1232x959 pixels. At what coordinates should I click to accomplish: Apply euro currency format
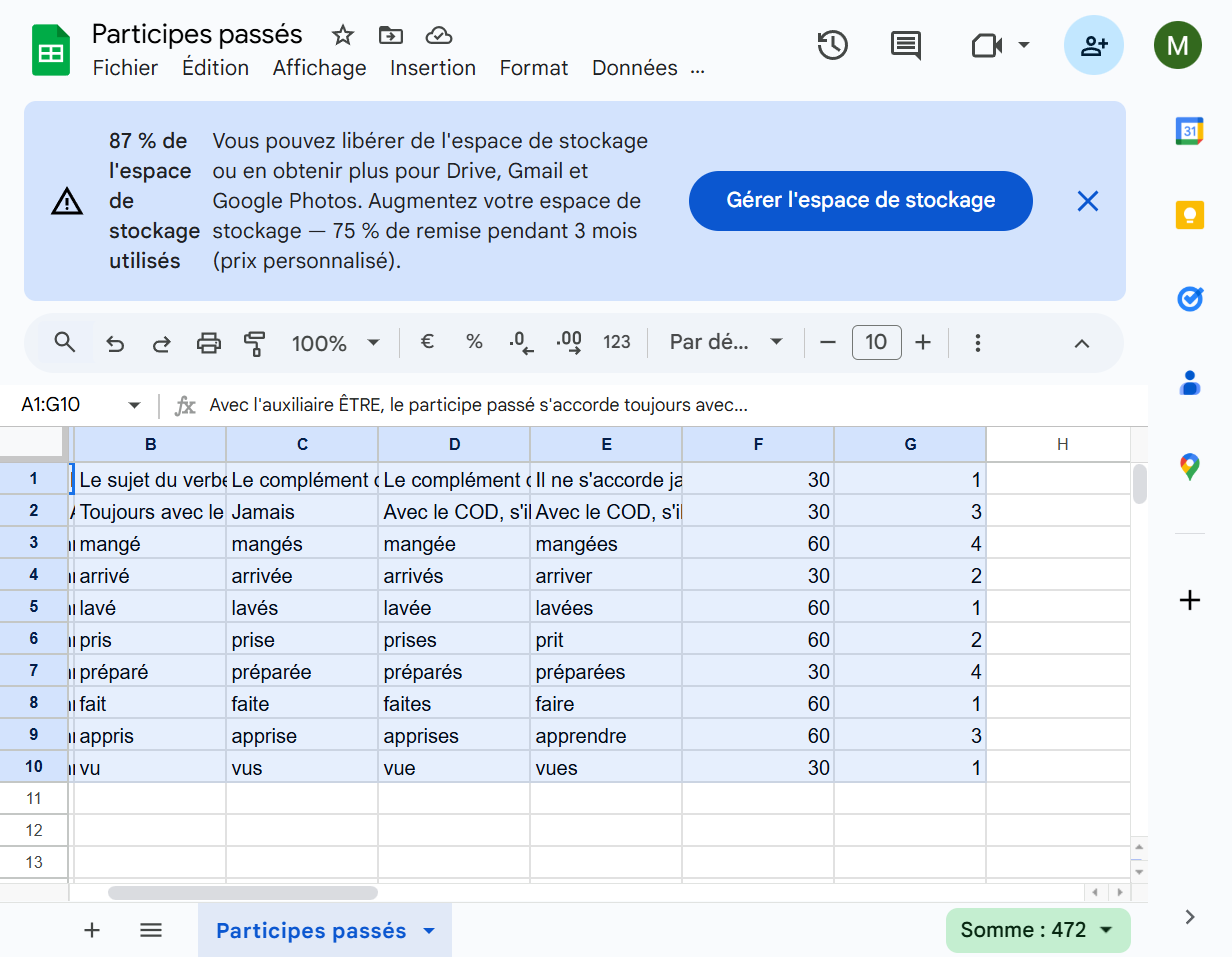[x=427, y=342]
